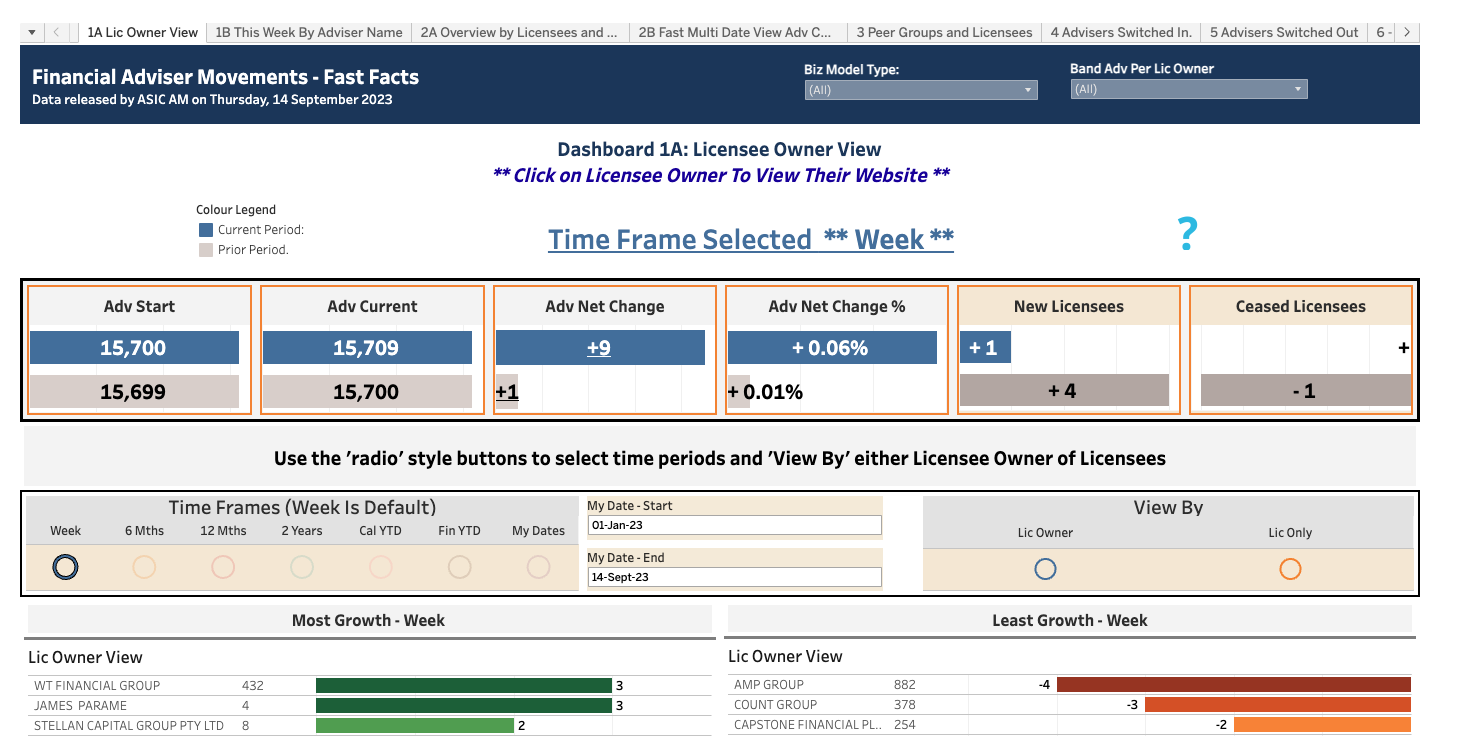Click the Adv Start 15,700 current bar
Screen dimensions: 1459x736
(134, 348)
